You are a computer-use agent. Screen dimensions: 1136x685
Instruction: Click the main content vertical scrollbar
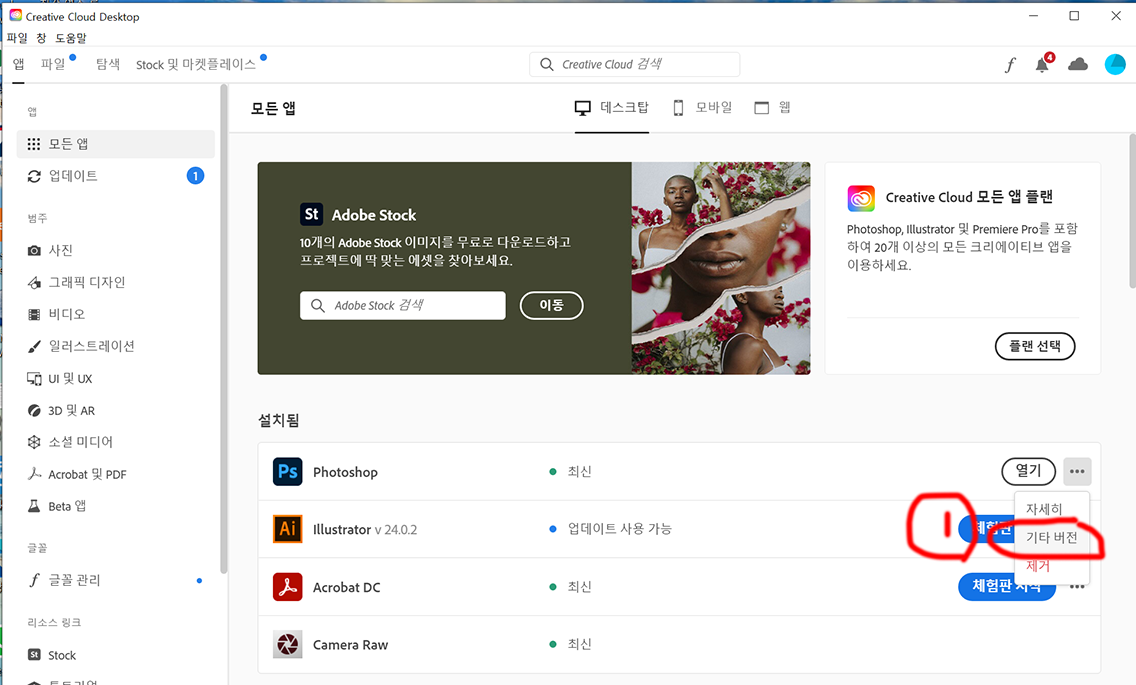coord(1132,211)
